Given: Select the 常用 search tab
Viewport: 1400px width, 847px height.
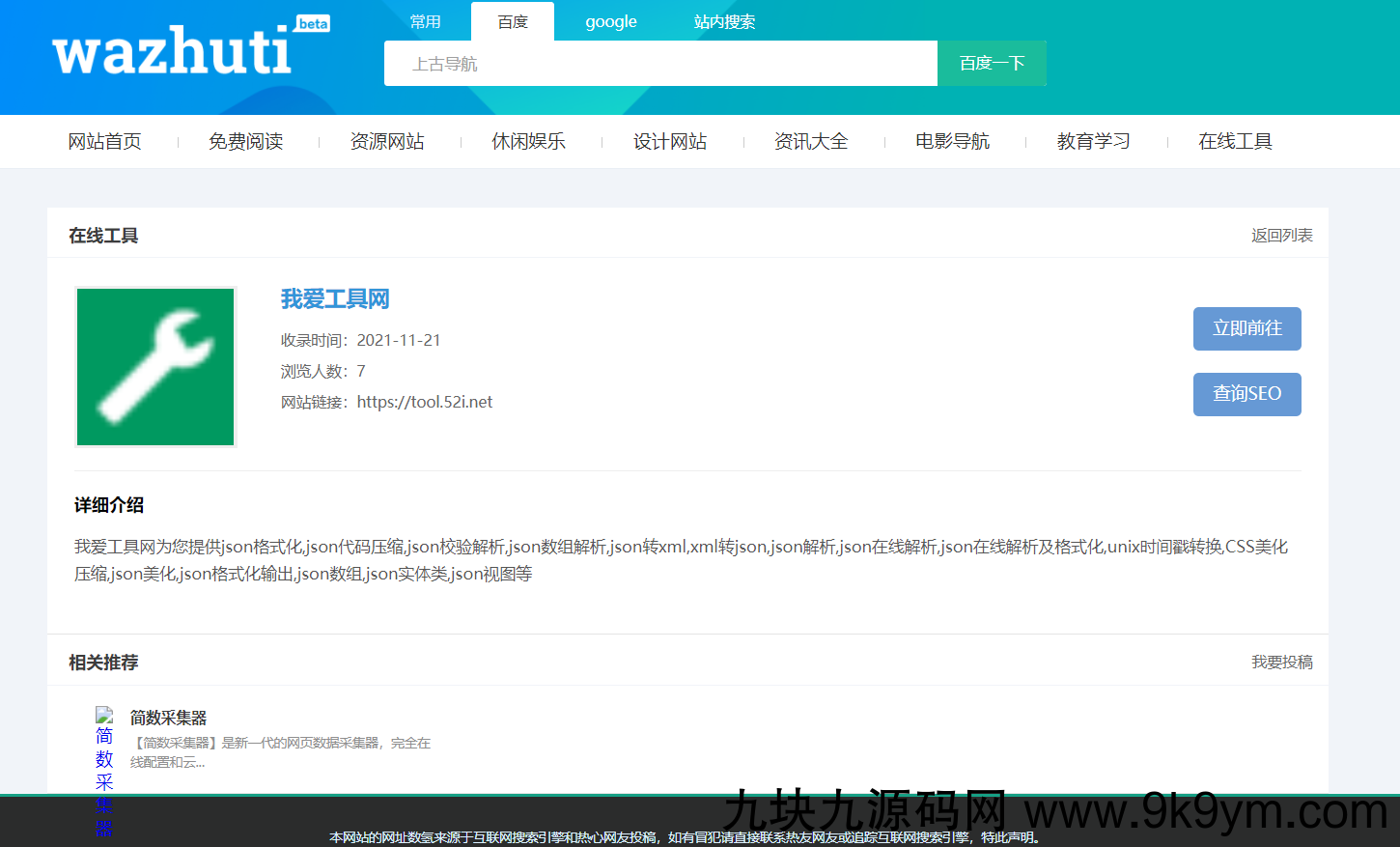Looking at the screenshot, I should [425, 21].
